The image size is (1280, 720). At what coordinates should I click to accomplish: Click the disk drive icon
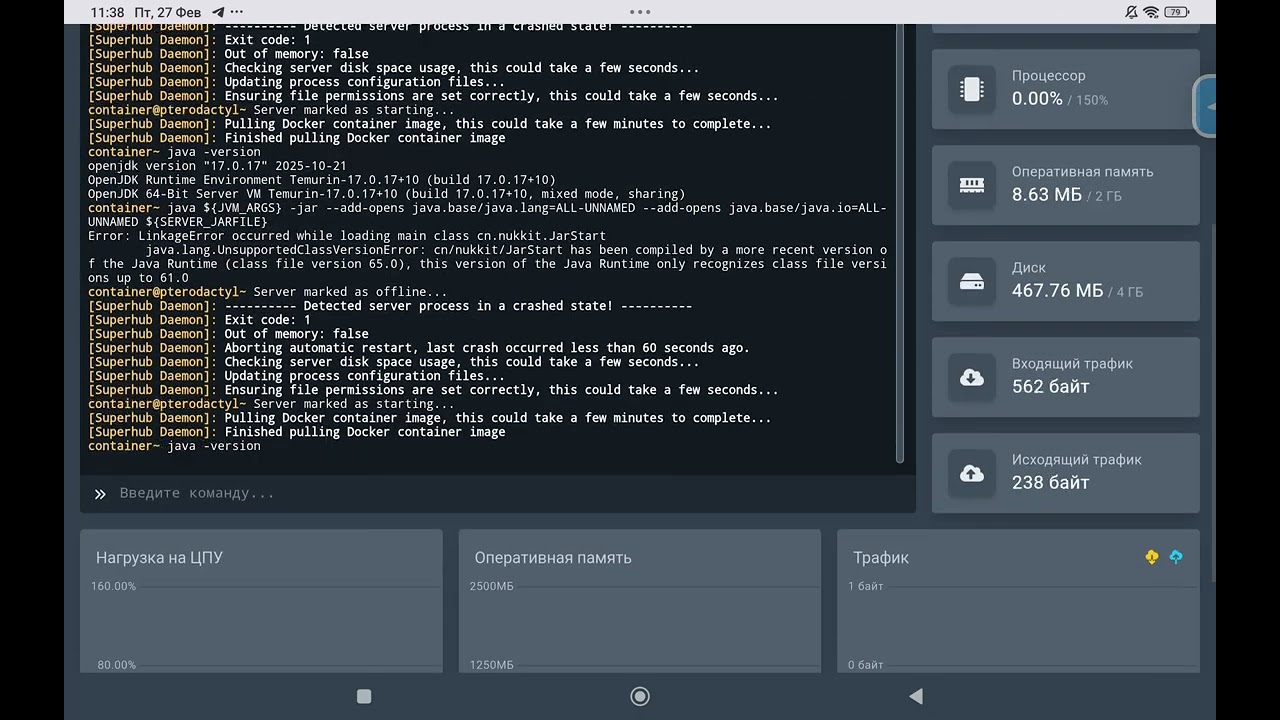(x=971, y=281)
